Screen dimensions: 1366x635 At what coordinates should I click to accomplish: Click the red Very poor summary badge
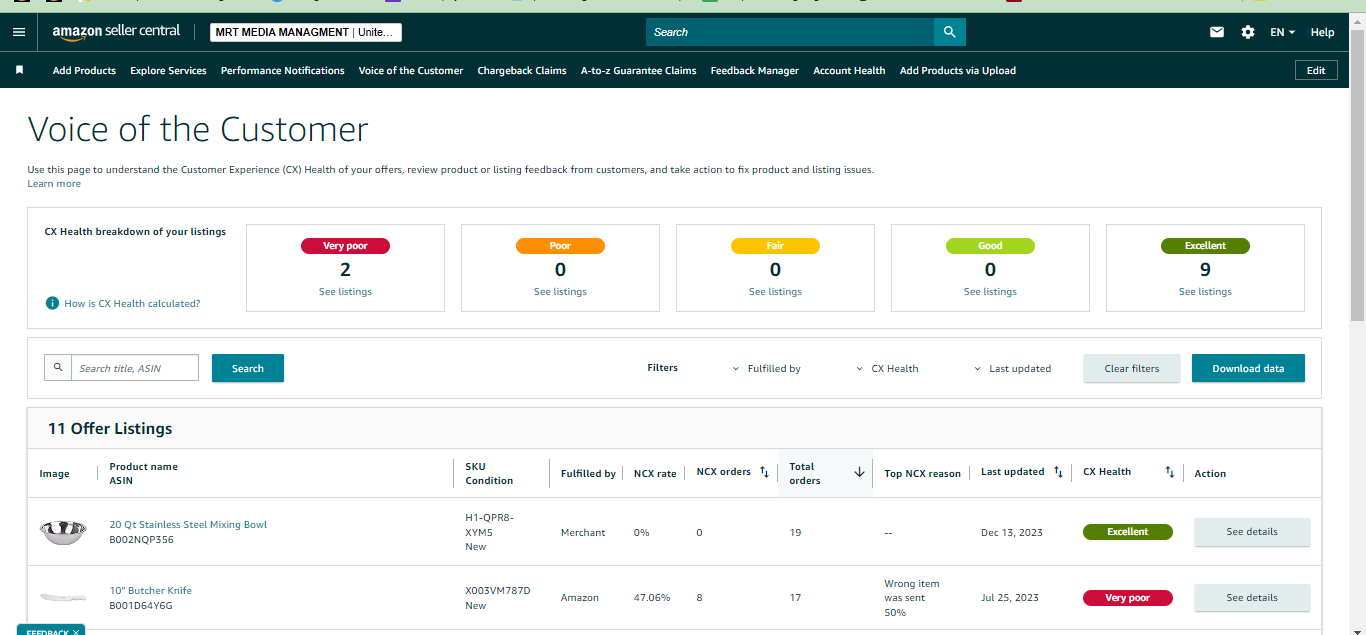[345, 246]
